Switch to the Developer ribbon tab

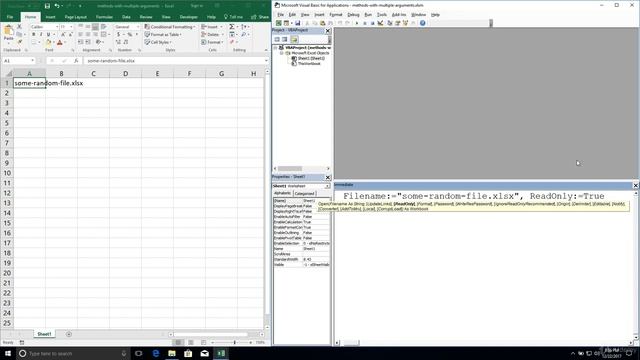tap(189, 17)
